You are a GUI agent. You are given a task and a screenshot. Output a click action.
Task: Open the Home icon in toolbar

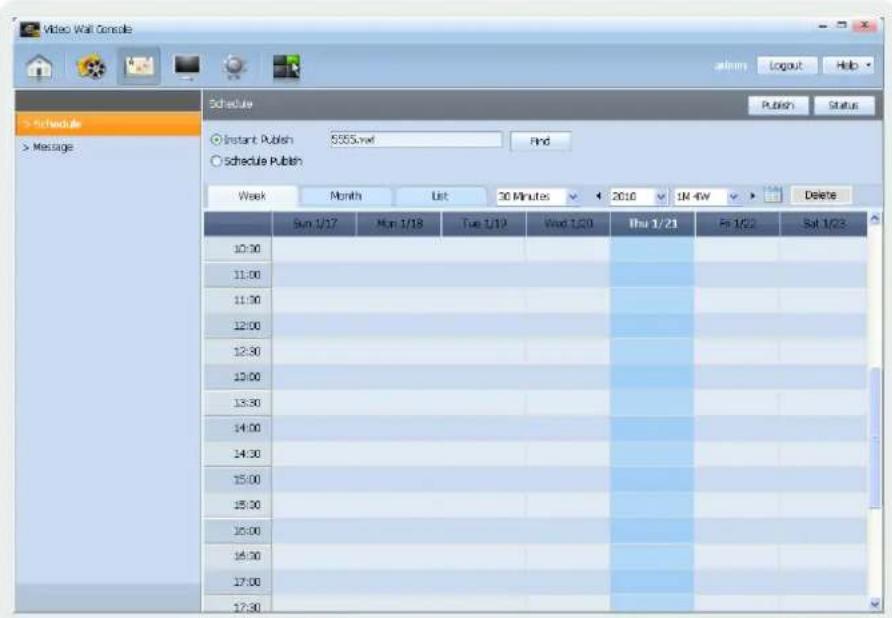click(x=39, y=67)
